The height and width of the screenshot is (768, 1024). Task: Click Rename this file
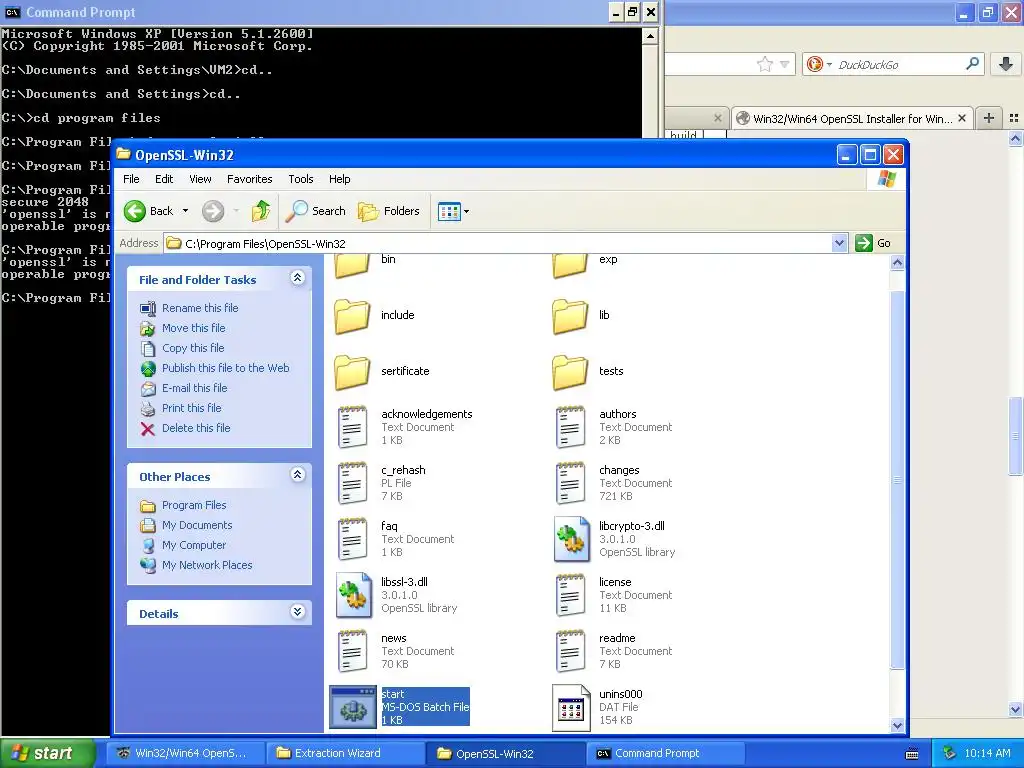click(x=200, y=308)
